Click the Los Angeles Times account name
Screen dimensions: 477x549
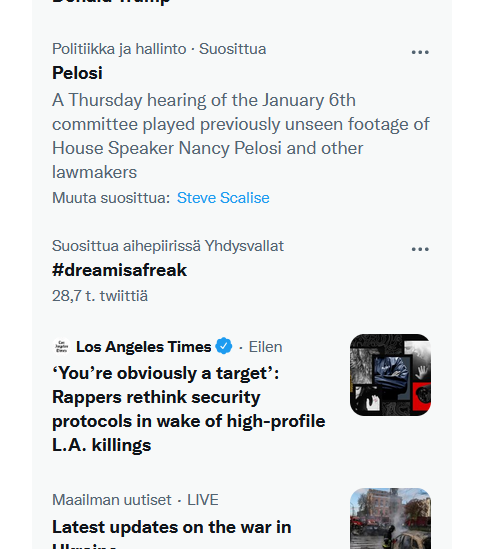point(144,347)
